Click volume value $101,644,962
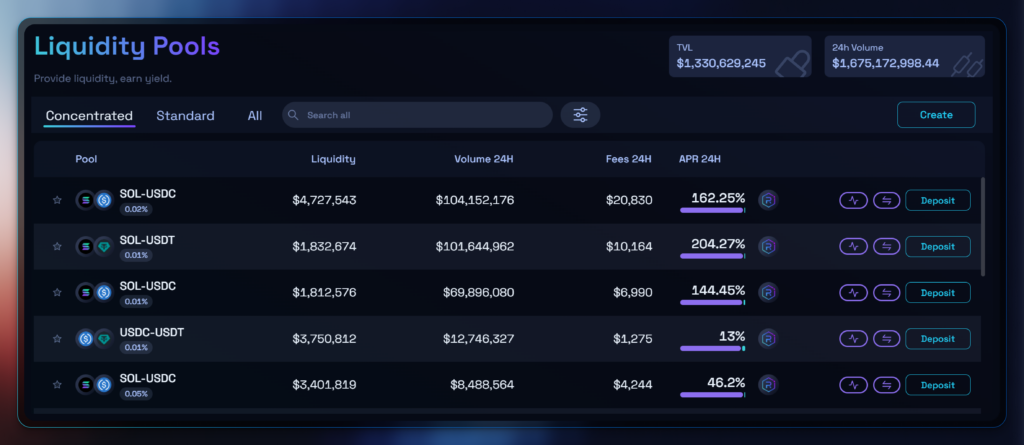This screenshot has height=445, width=1024. (x=475, y=246)
